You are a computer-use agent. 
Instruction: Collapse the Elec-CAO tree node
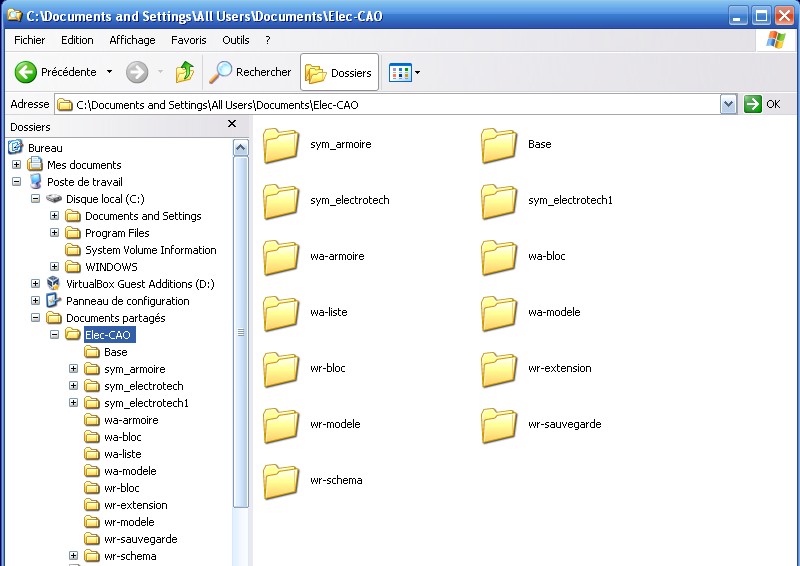[x=54, y=335]
